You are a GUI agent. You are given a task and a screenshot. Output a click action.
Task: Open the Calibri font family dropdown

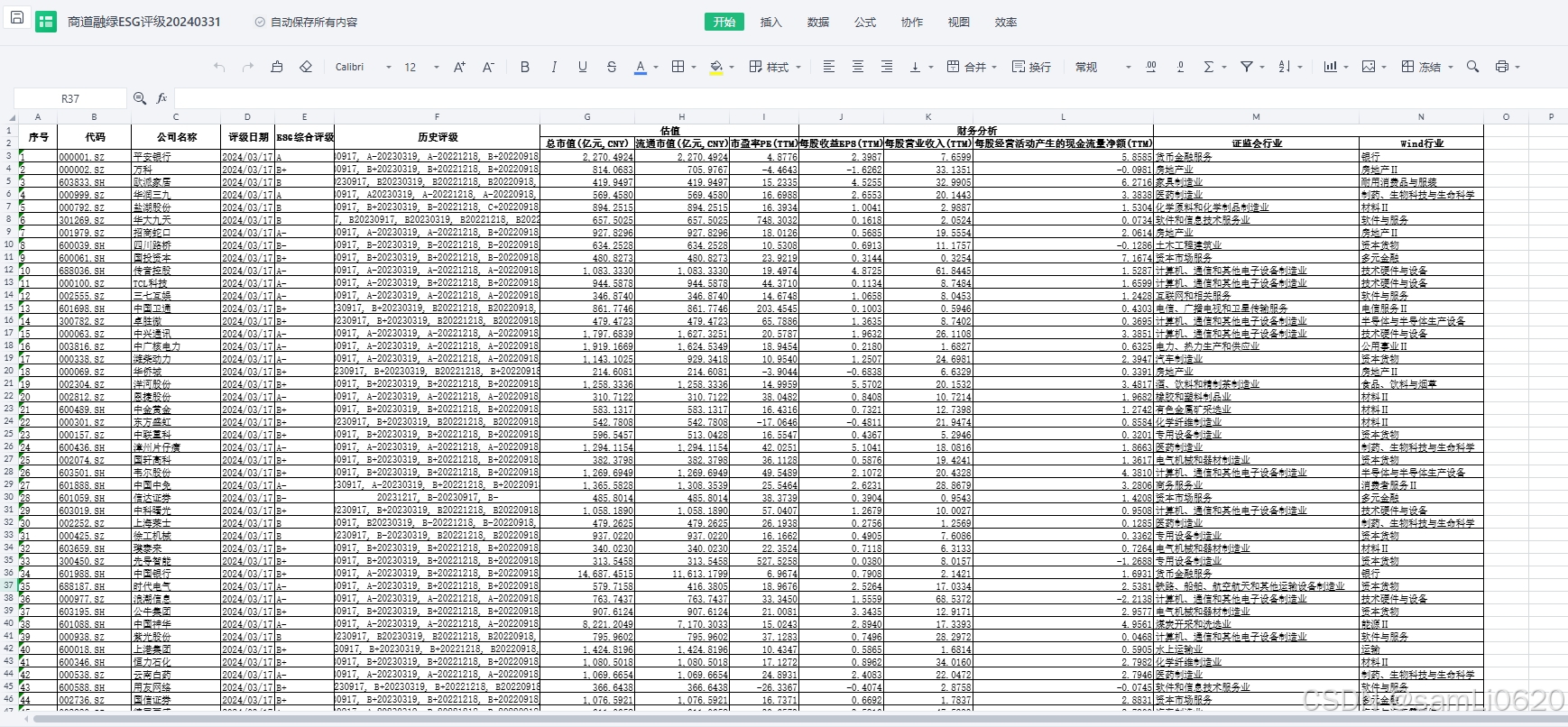pyautogui.click(x=363, y=67)
